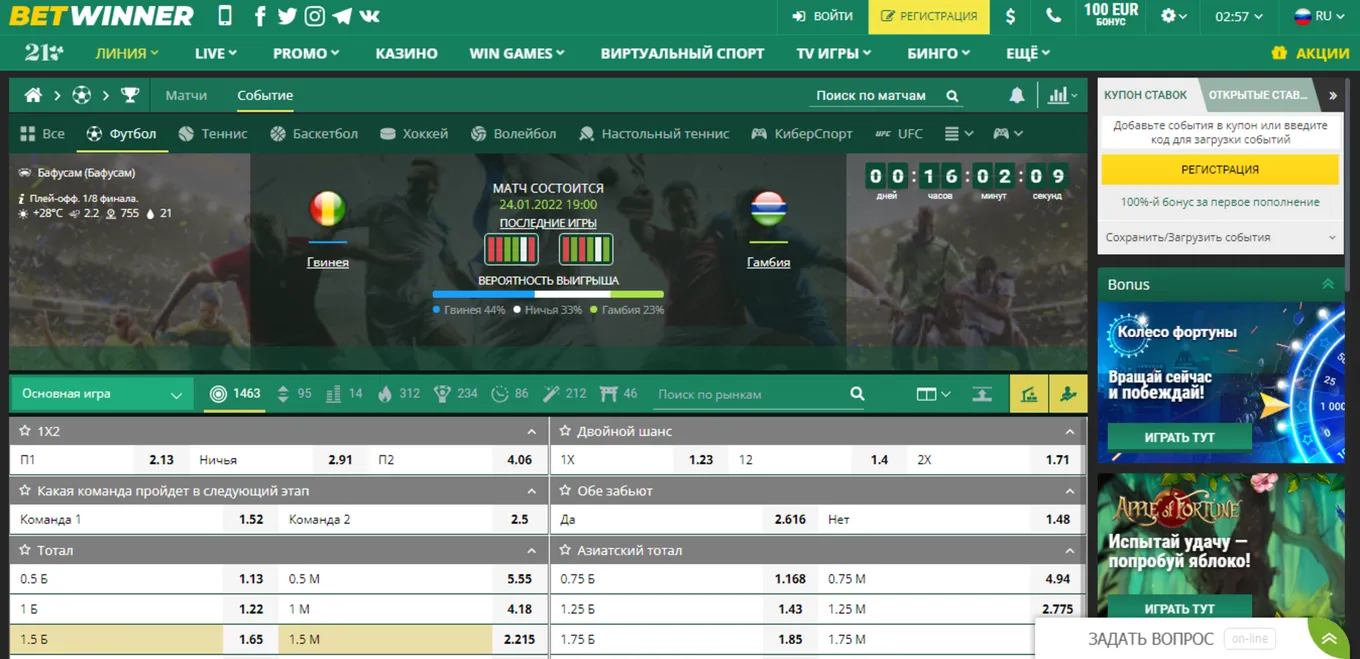Switch to ОТКРЫТЫЕ СТАВКИ tab

(1257, 95)
